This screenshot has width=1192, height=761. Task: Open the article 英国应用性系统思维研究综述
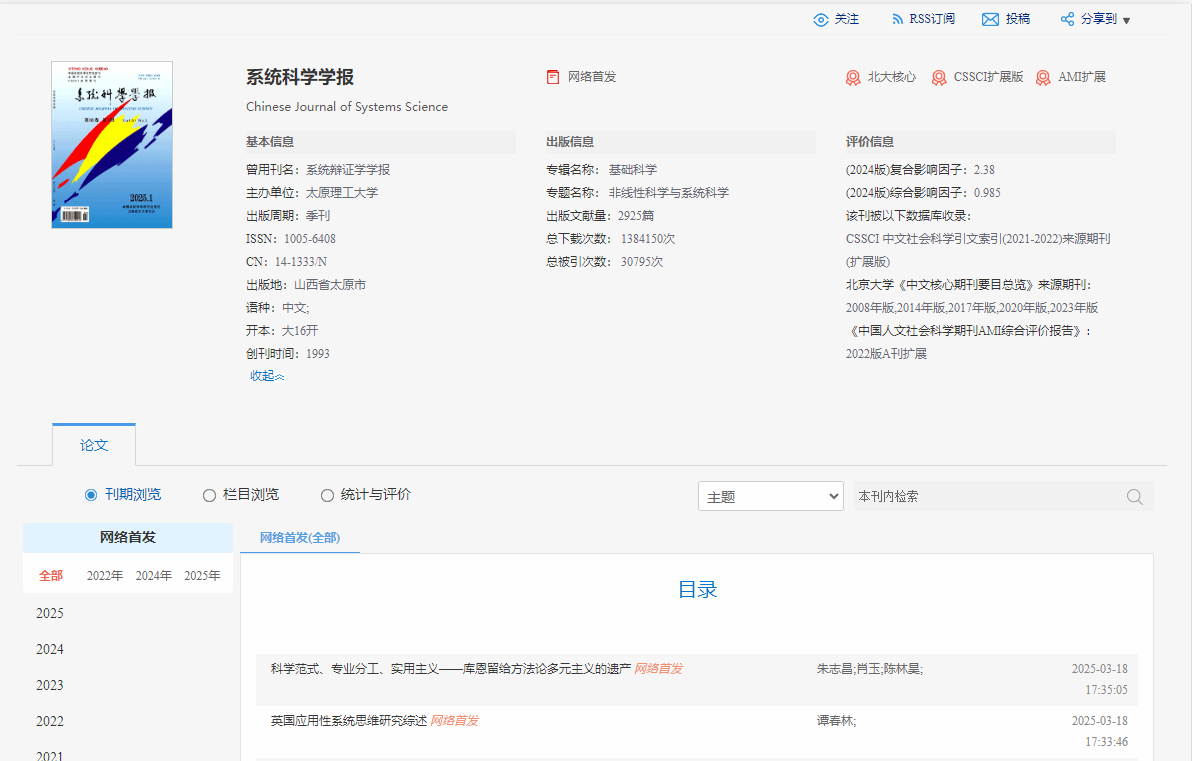(348, 720)
